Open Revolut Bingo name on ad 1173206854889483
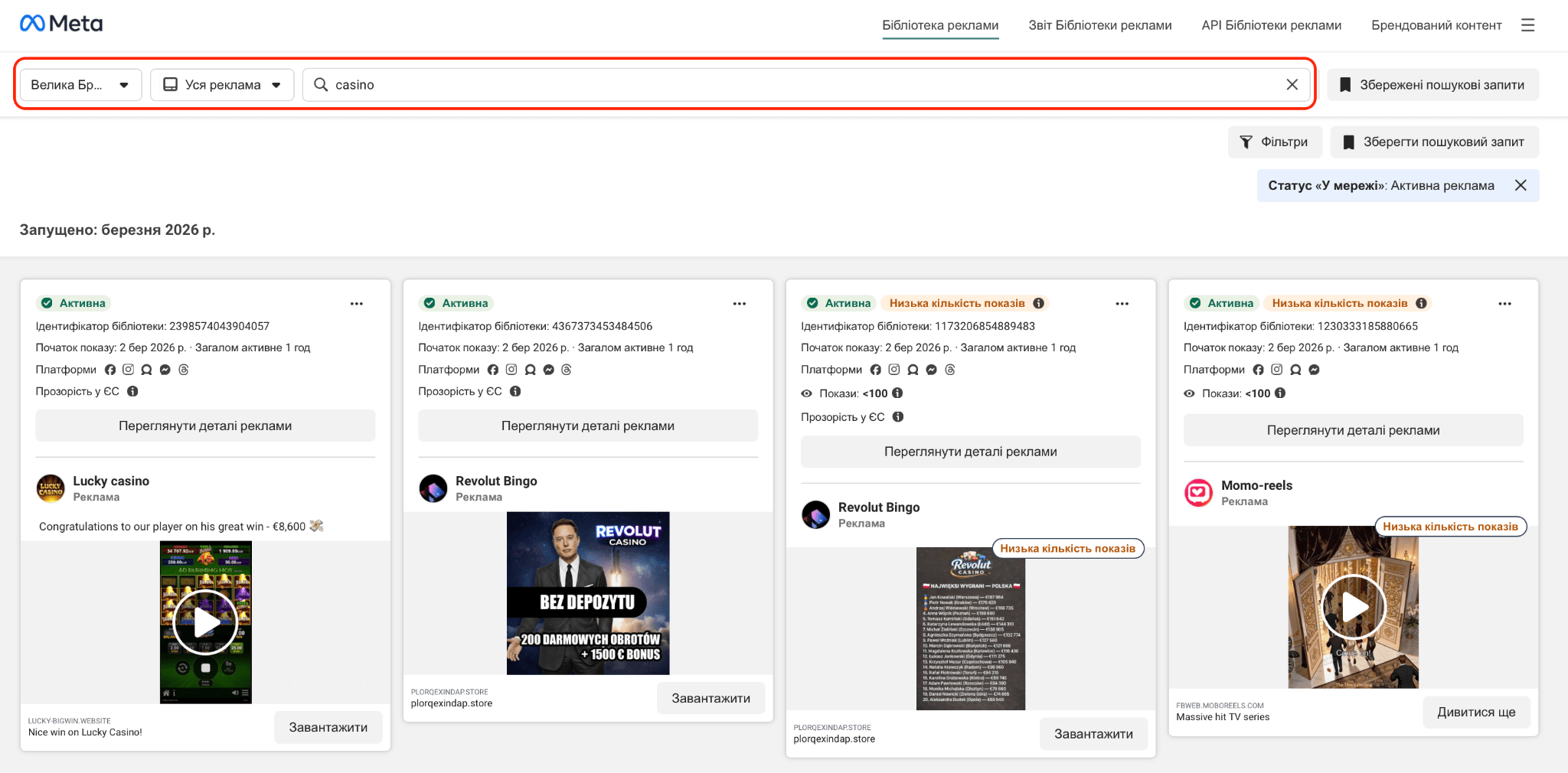 879,507
